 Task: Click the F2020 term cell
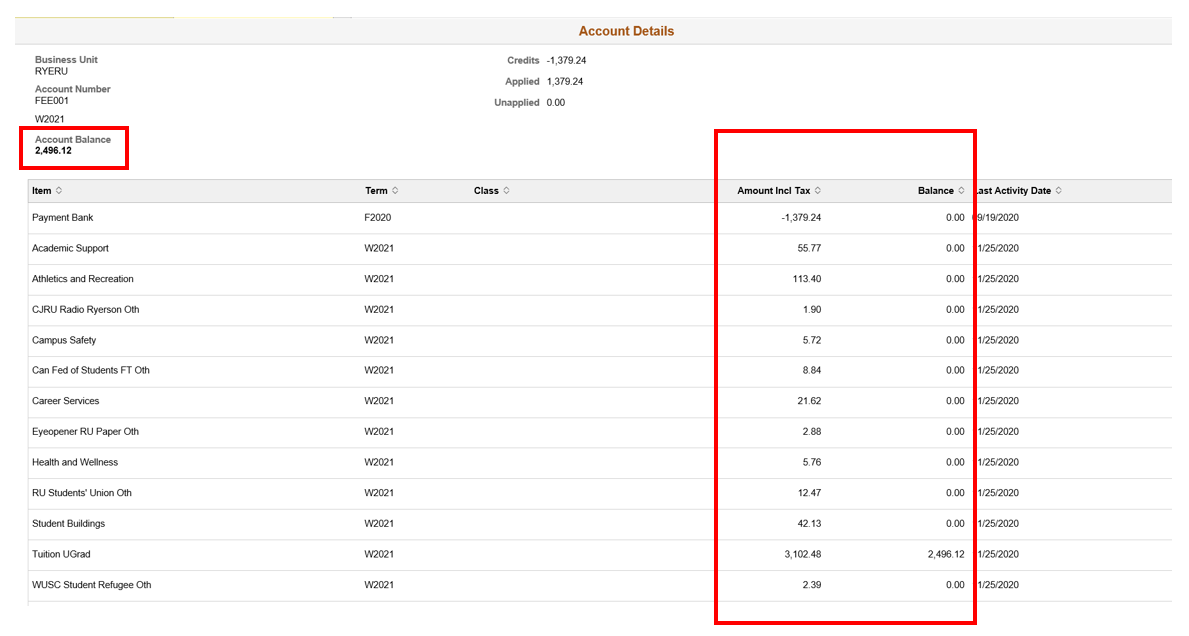[x=378, y=218]
